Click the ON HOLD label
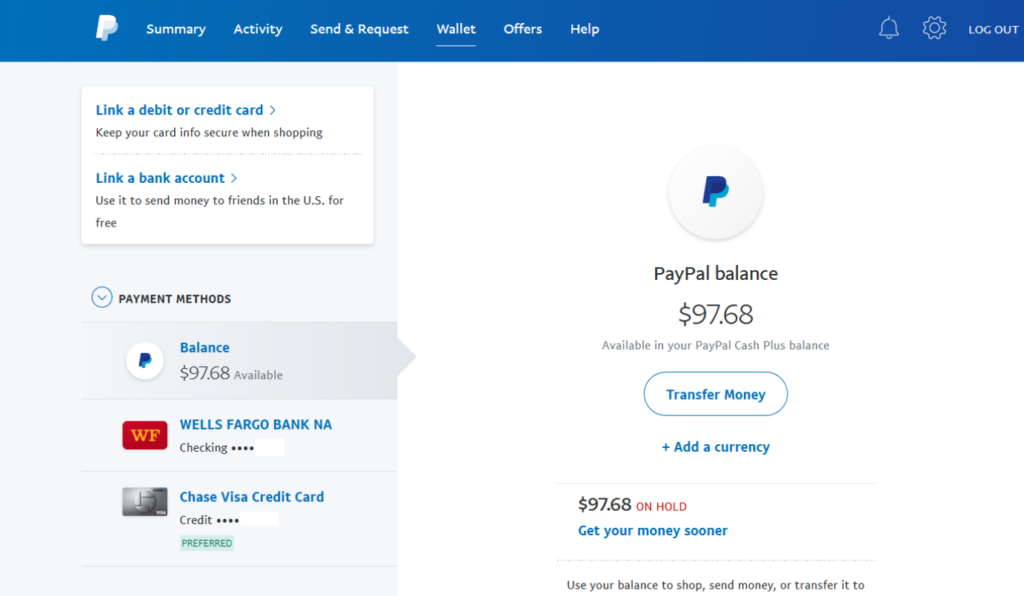This screenshot has height=596, width=1024. pyautogui.click(x=661, y=507)
